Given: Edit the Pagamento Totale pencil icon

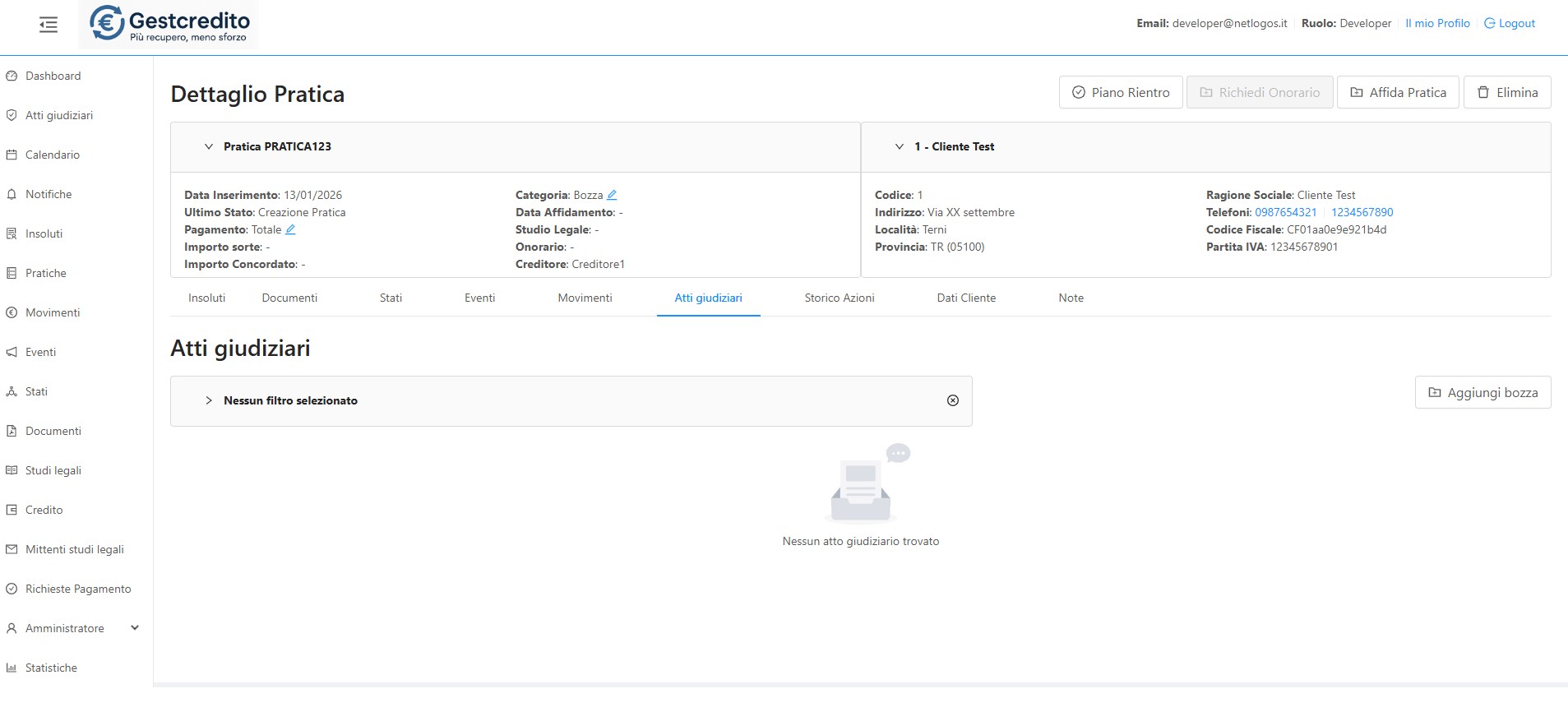Looking at the screenshot, I should [290, 229].
